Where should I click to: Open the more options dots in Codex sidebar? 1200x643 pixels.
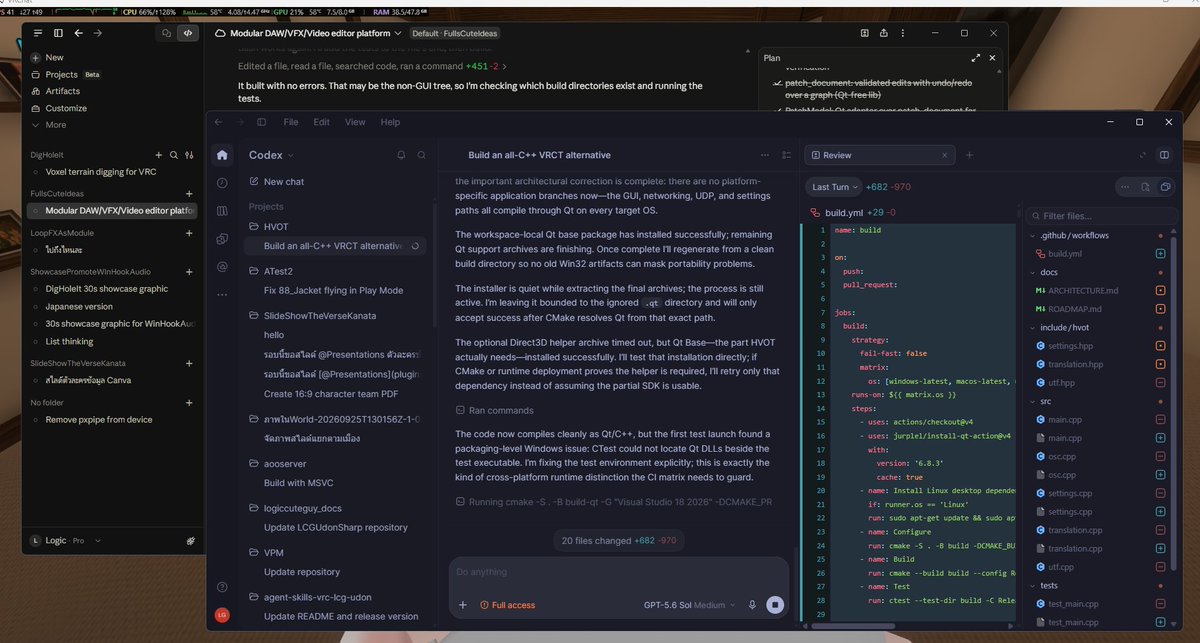222,294
